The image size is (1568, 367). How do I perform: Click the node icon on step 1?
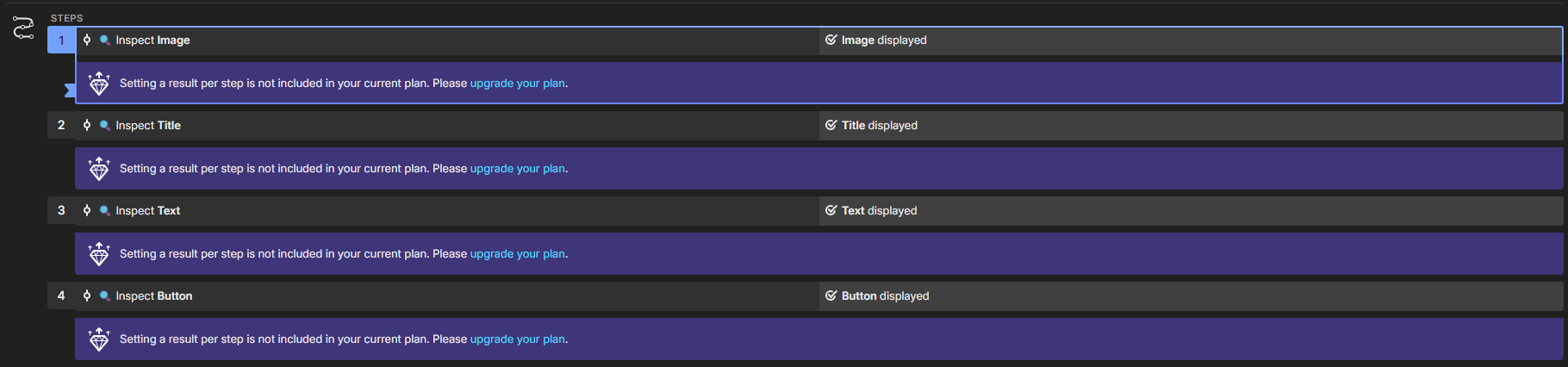(x=87, y=40)
